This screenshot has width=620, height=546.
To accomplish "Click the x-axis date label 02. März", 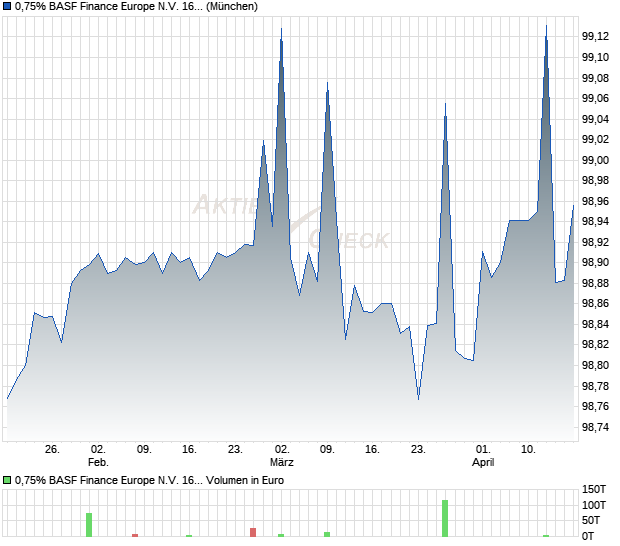I will (282, 456).
